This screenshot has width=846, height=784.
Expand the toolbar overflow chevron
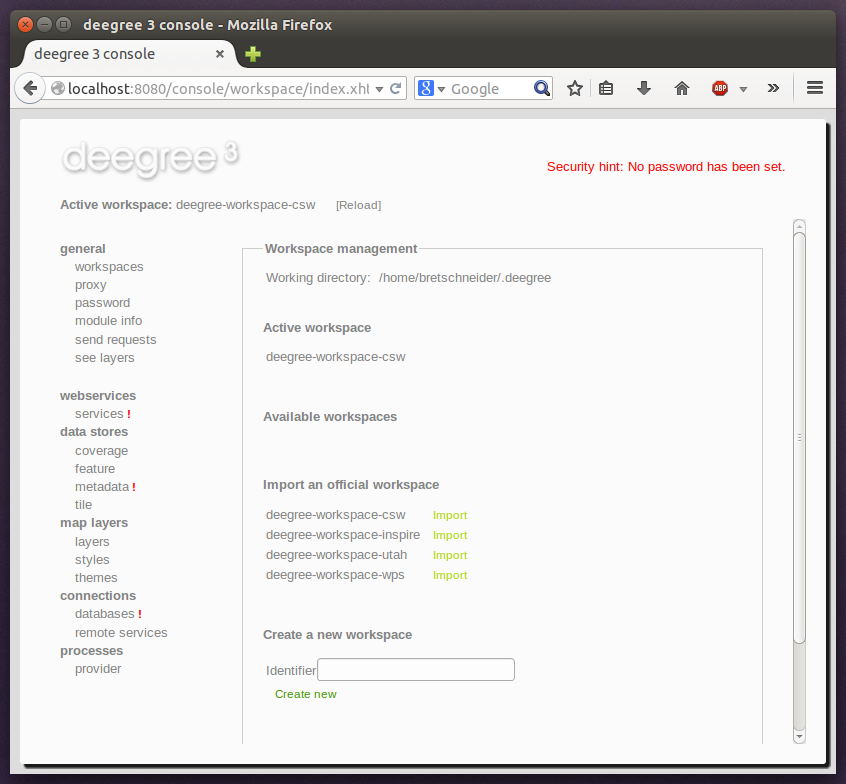[x=773, y=88]
